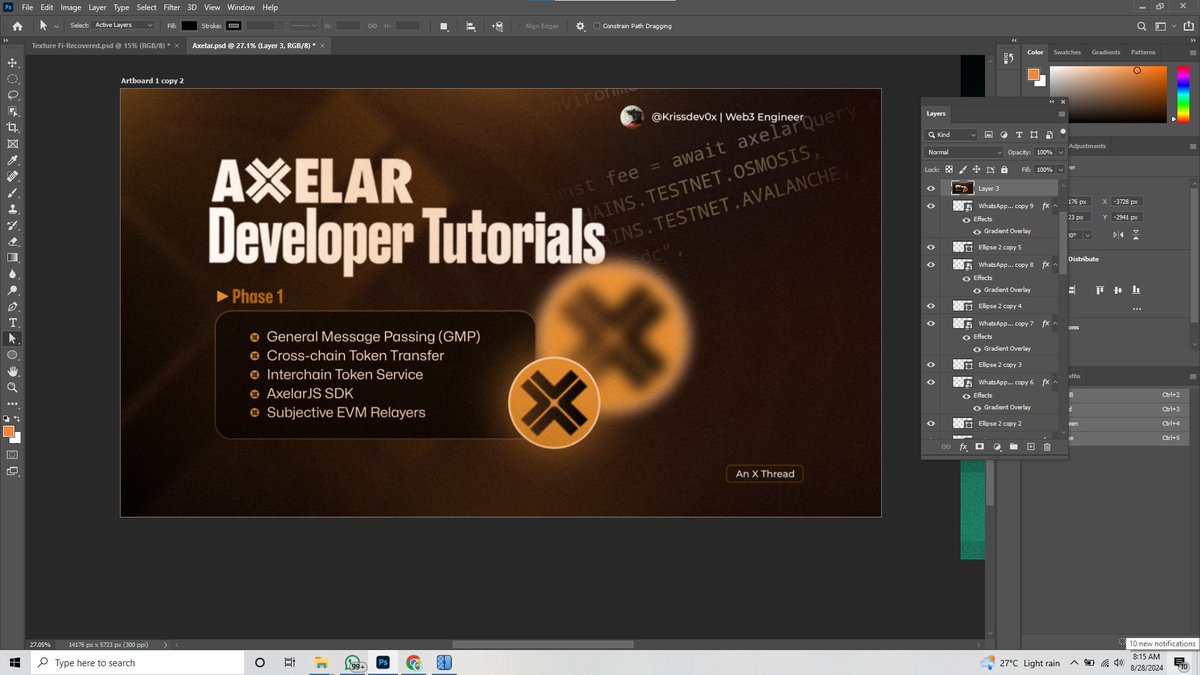
Task: Add a layer style via fx button
Action: coord(963,447)
